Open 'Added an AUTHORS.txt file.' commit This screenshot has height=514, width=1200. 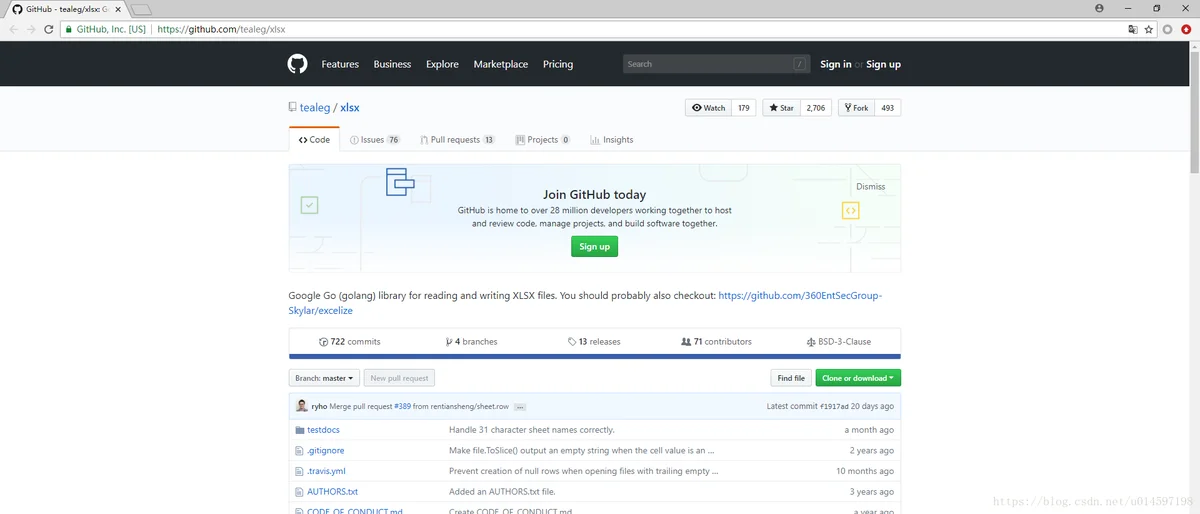(x=502, y=492)
